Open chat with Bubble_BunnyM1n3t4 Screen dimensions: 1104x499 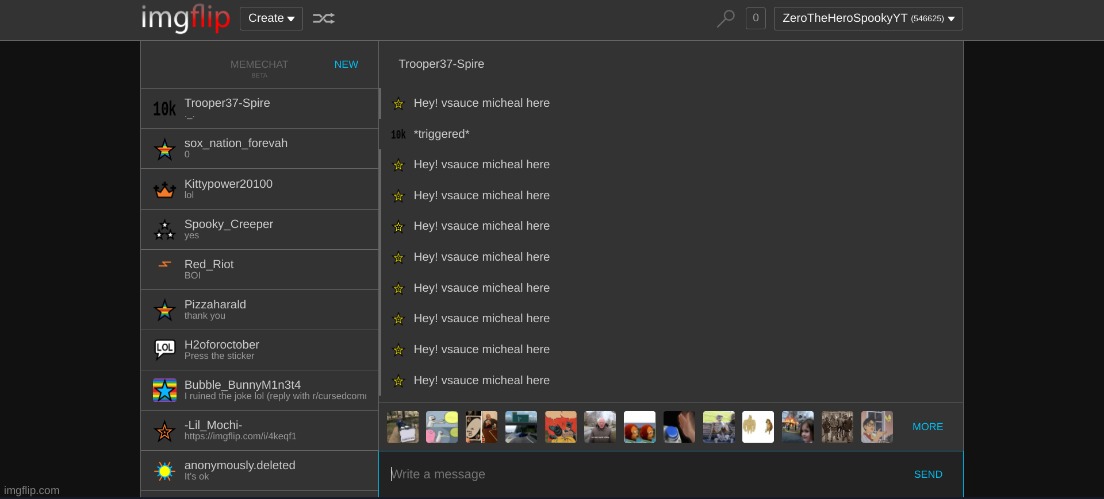[259, 391]
